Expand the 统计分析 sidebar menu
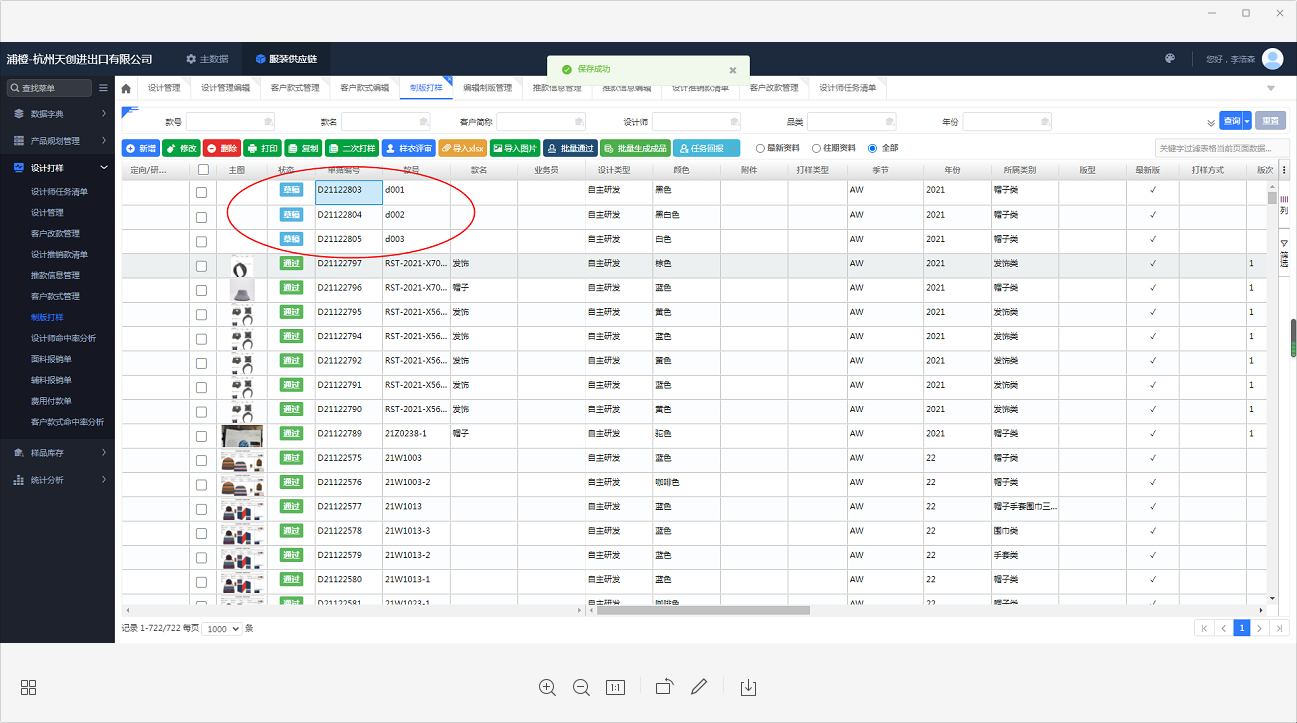The width and height of the screenshot is (1297, 723). click(x=57, y=479)
